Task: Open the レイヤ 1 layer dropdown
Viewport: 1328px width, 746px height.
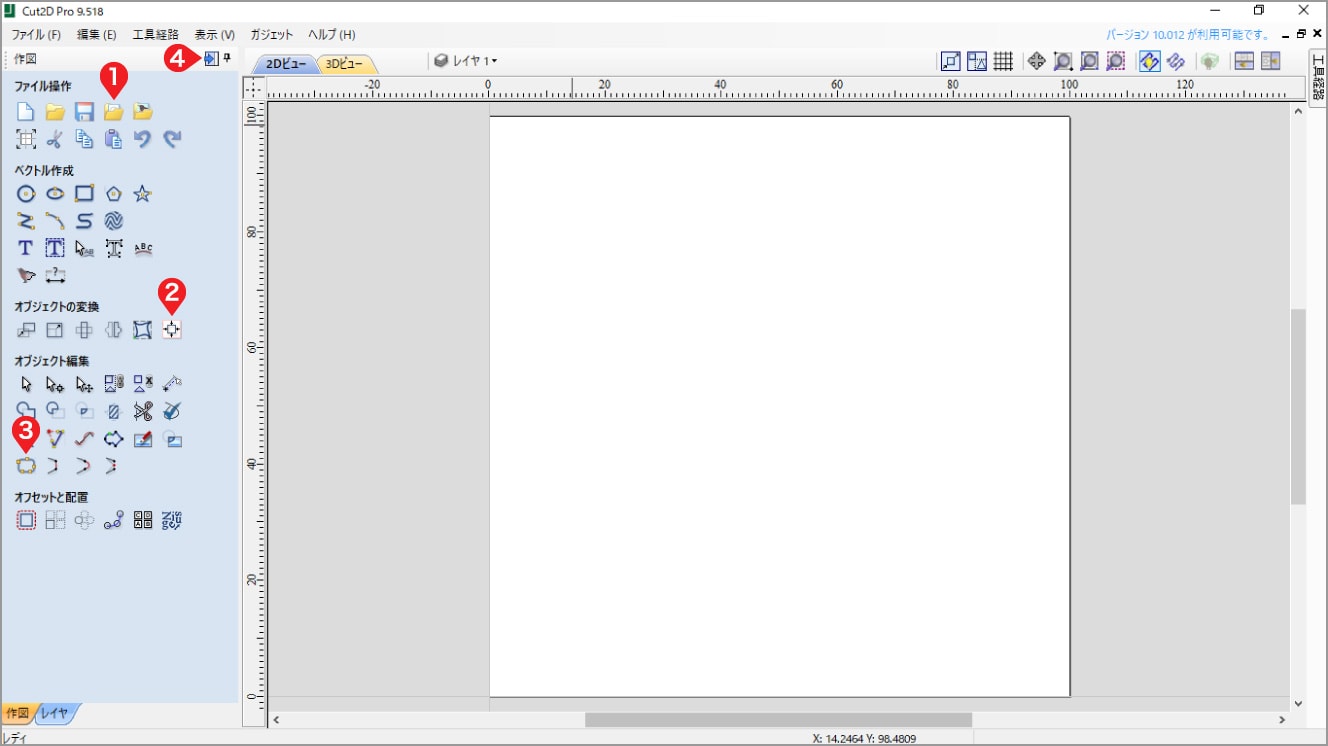Action: point(466,61)
